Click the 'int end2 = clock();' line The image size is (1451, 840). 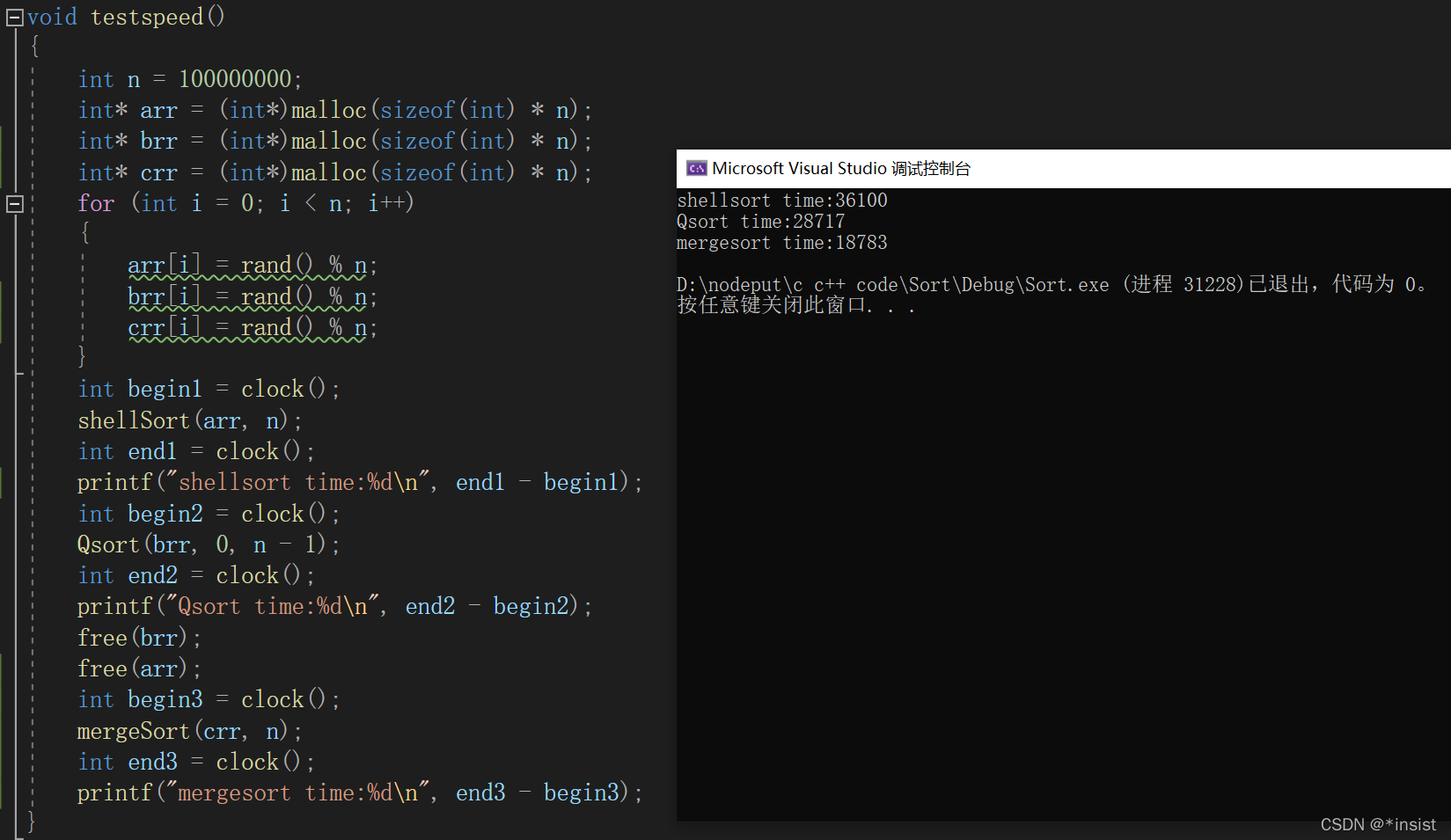196,575
